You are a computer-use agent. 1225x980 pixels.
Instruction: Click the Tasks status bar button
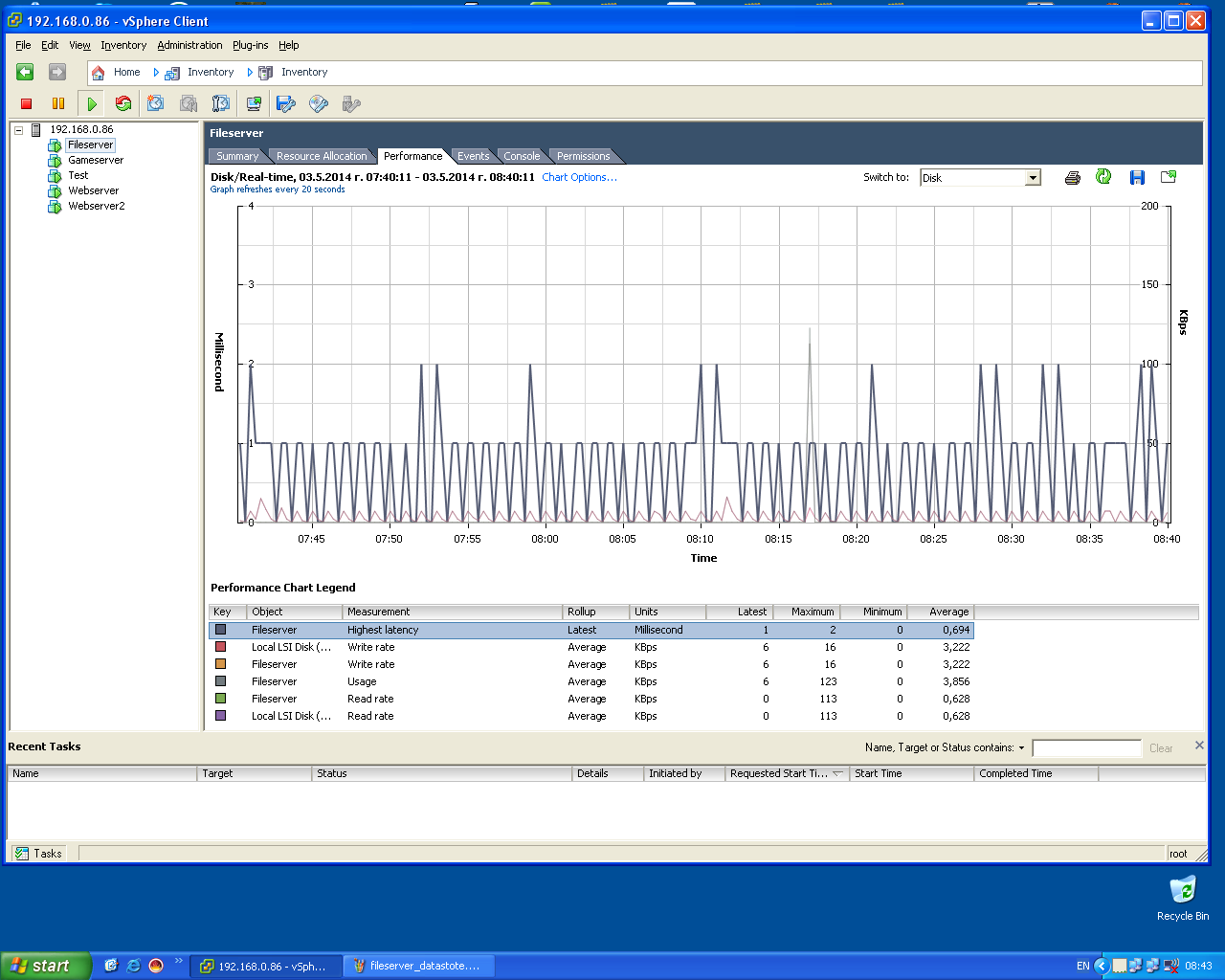[39, 854]
